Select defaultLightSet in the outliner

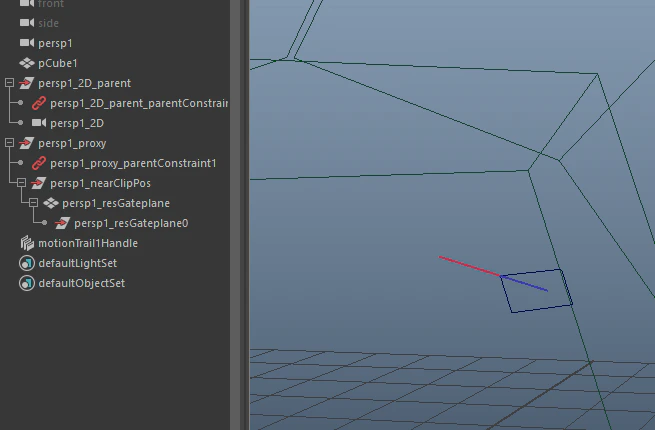click(x=78, y=263)
